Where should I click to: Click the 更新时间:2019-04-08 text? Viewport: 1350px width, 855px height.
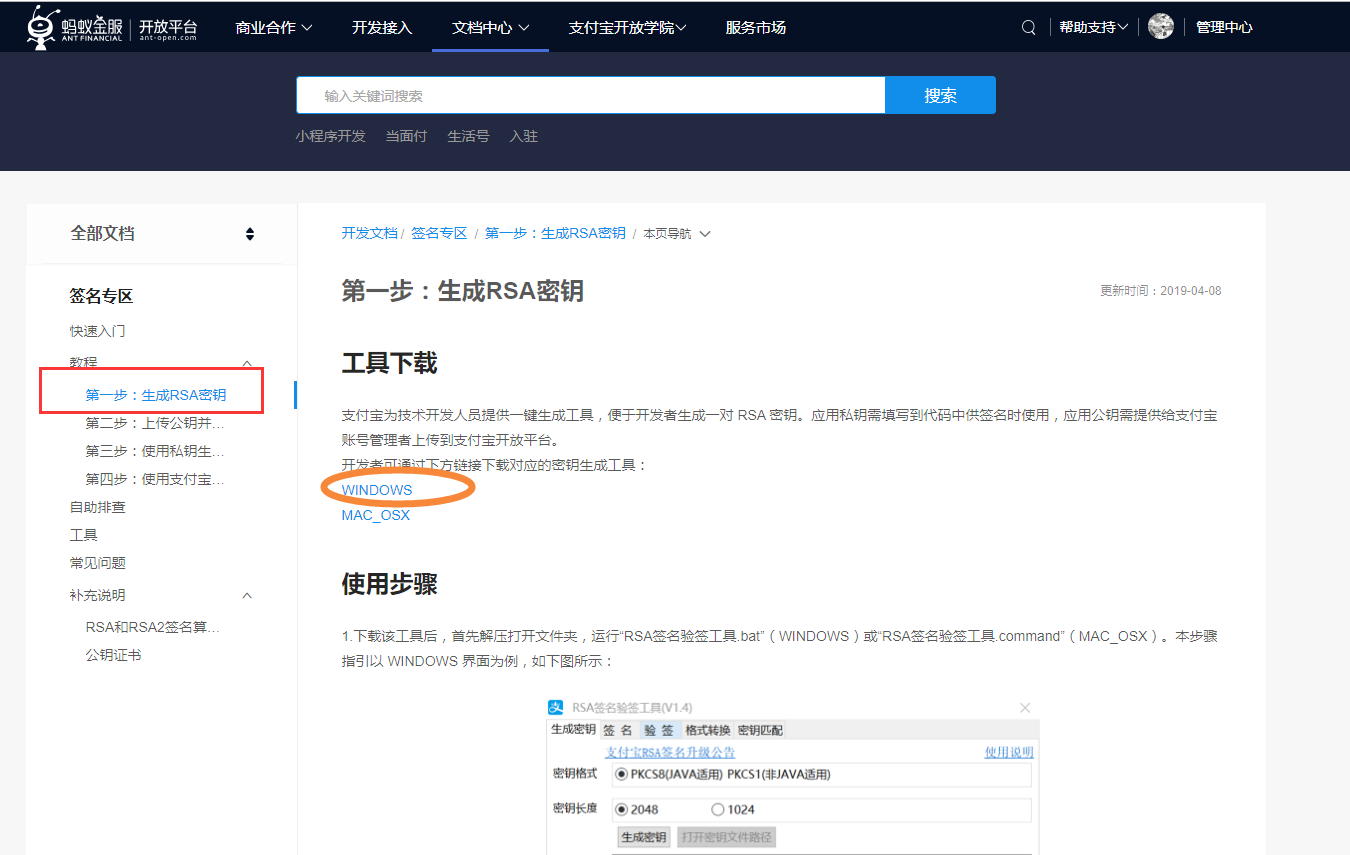click(1160, 291)
